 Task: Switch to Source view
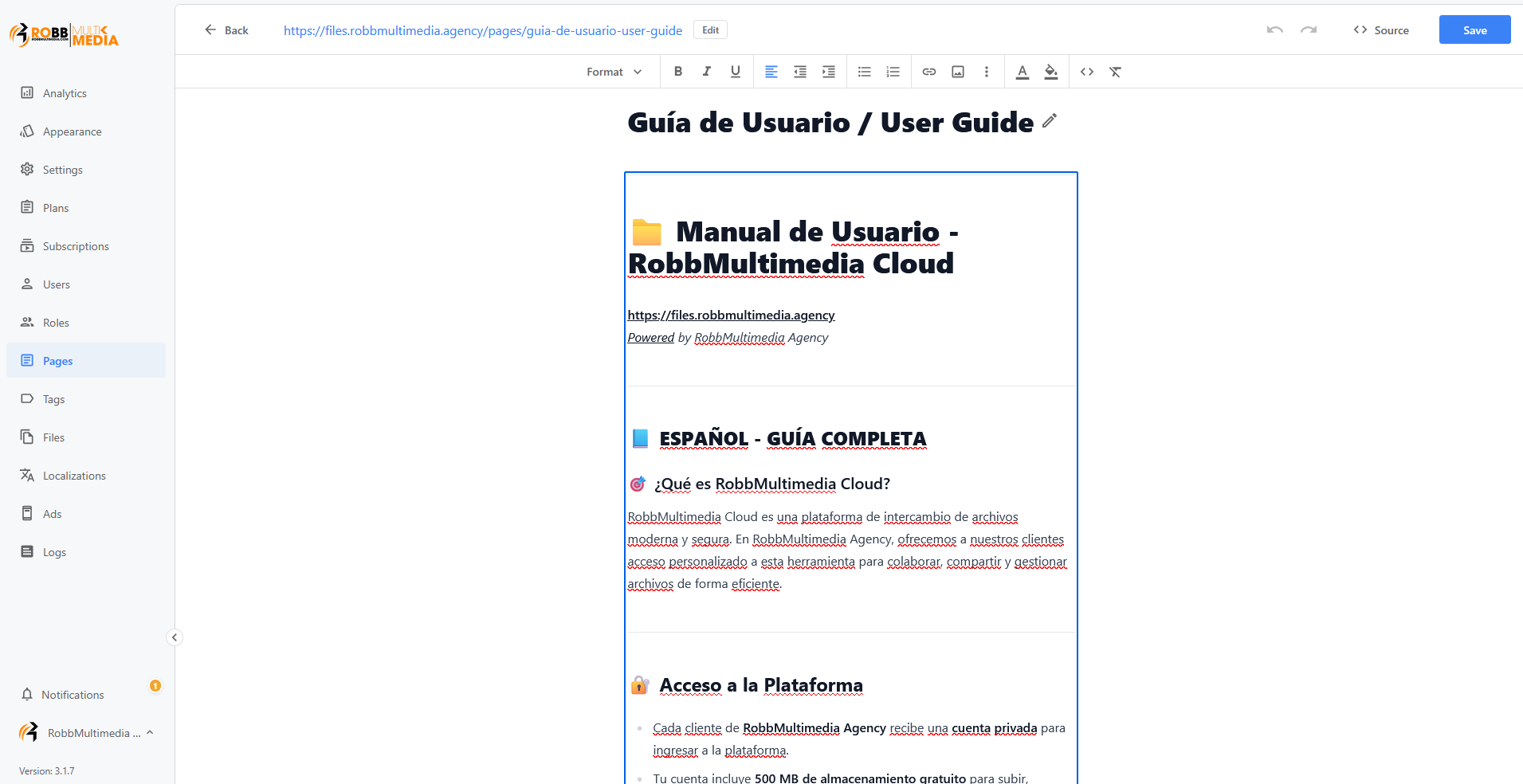[x=1381, y=30]
